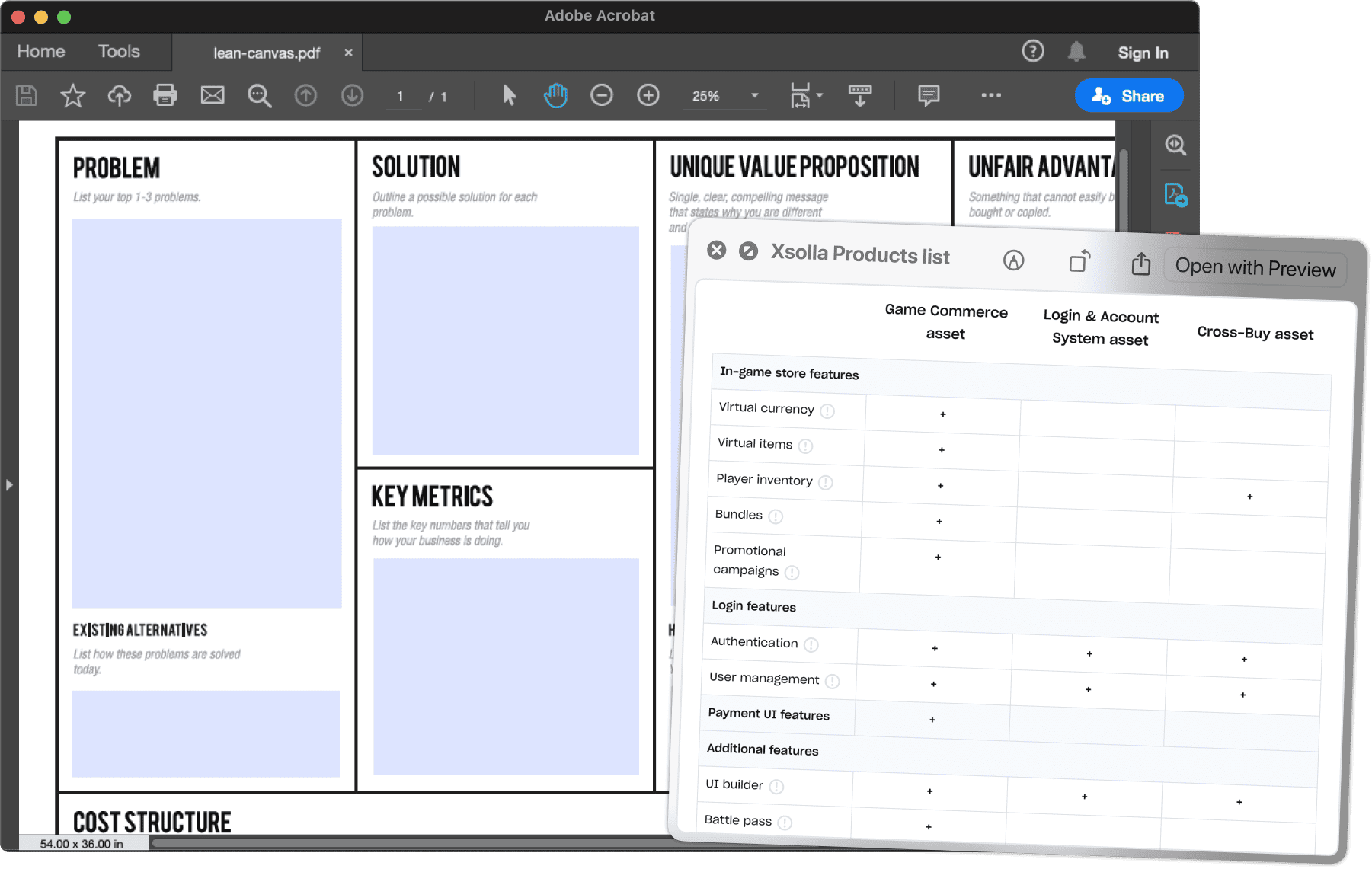
Task: Open the 25% zoom level dropdown
Action: coord(725,96)
